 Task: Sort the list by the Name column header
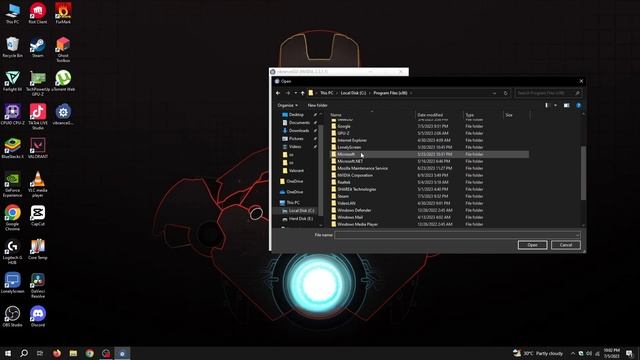pos(372,115)
